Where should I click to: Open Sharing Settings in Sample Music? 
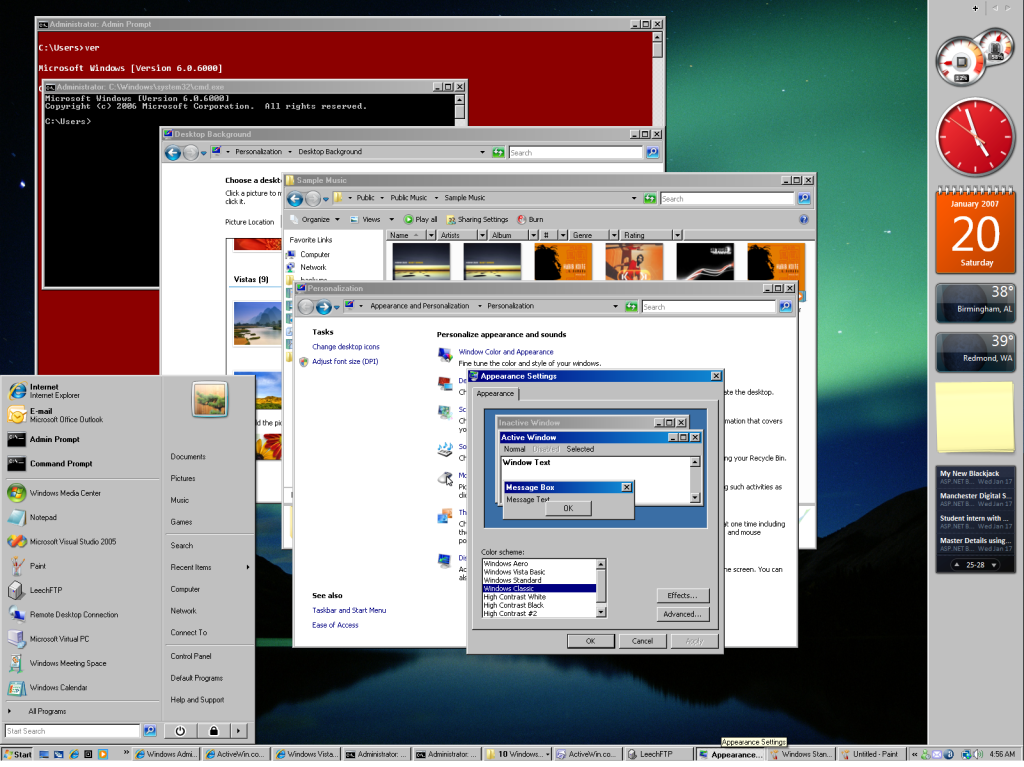pos(477,220)
